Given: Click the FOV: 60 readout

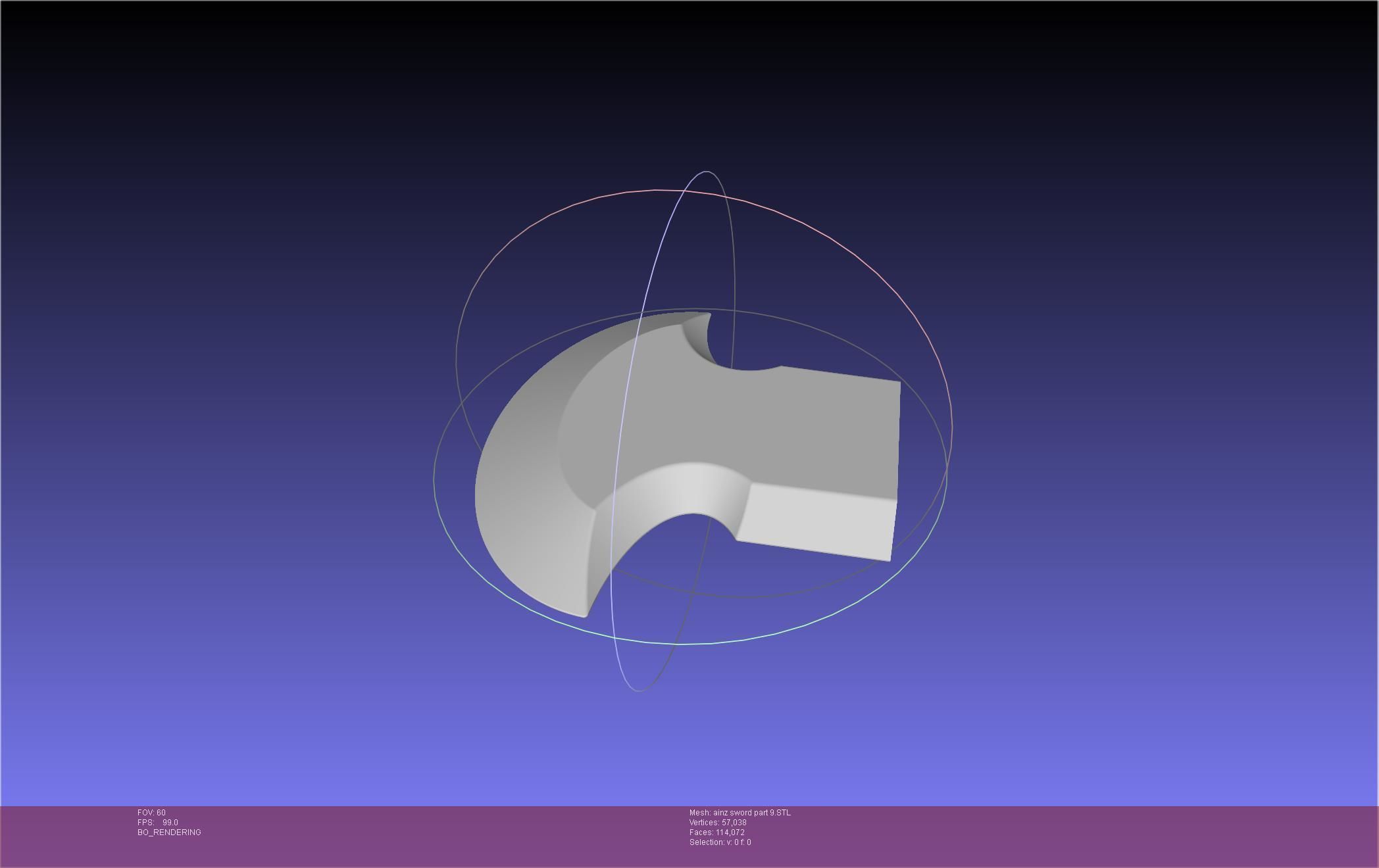Looking at the screenshot, I should pyautogui.click(x=151, y=813).
